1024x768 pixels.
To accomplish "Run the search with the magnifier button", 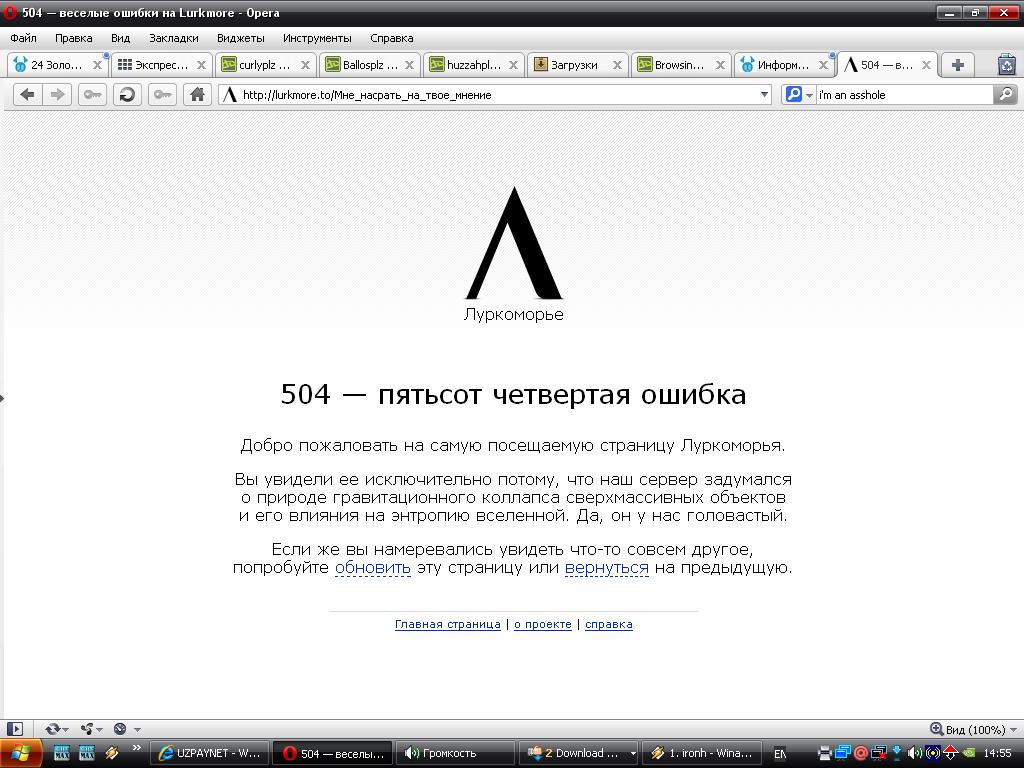I will [1006, 95].
